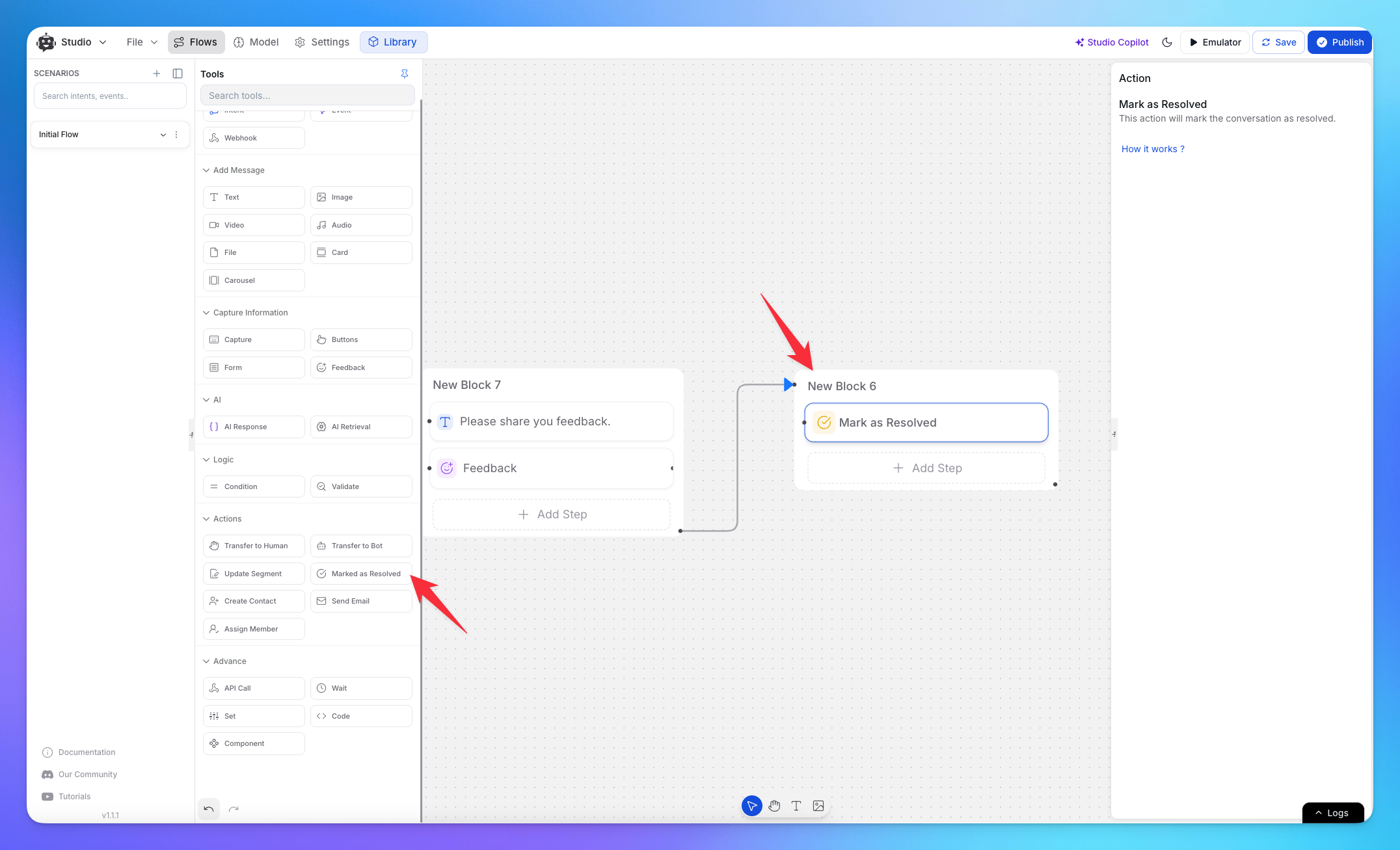Choose the File message tool

pos(254,252)
